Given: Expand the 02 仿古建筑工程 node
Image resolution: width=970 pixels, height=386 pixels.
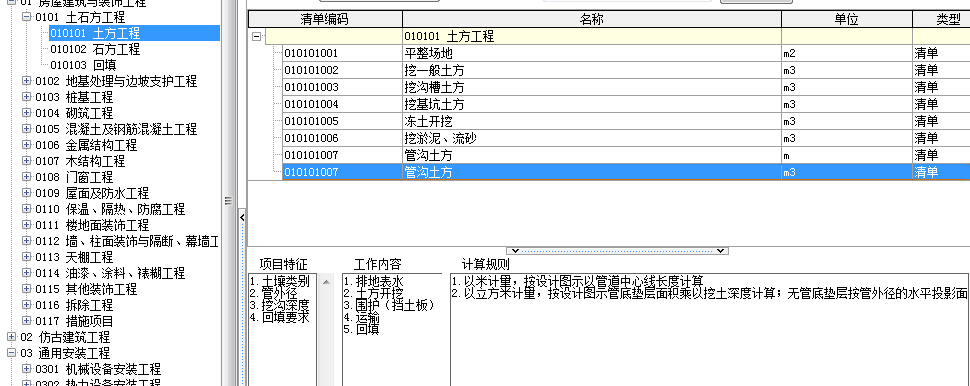Looking at the screenshot, I should 12,337.
